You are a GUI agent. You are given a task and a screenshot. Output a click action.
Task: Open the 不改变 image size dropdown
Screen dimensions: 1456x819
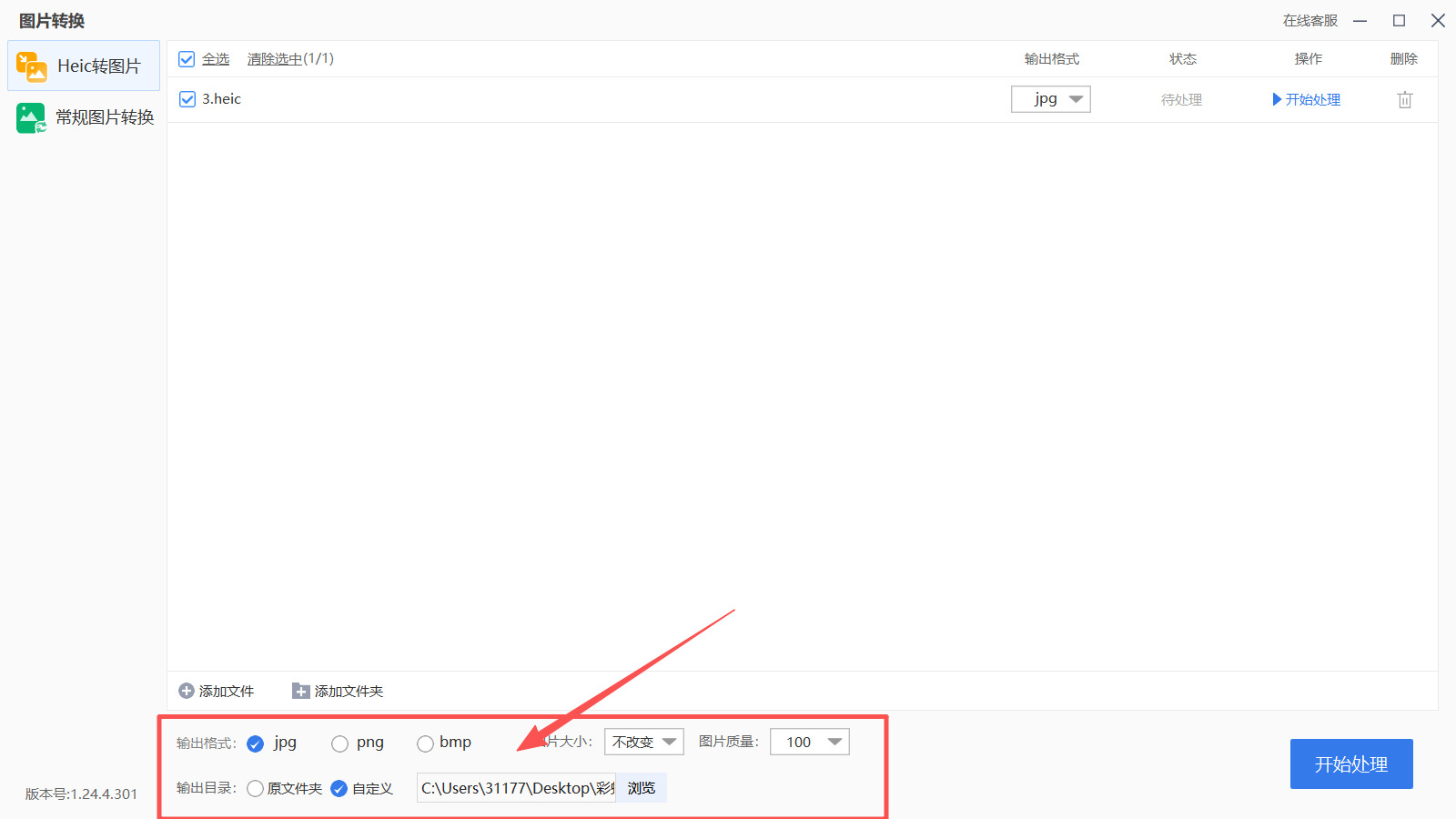tap(644, 742)
